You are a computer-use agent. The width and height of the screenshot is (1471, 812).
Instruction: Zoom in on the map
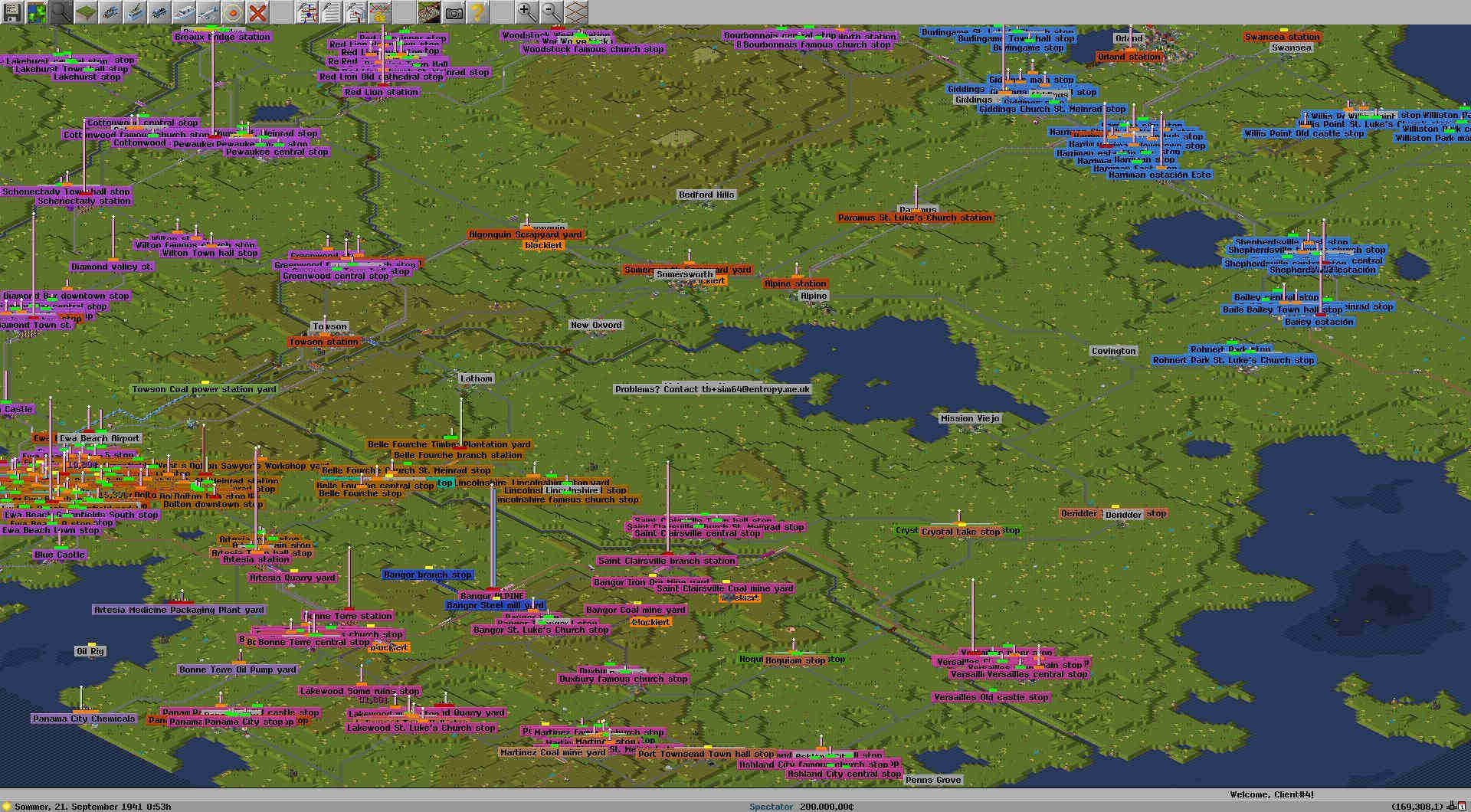(526, 11)
